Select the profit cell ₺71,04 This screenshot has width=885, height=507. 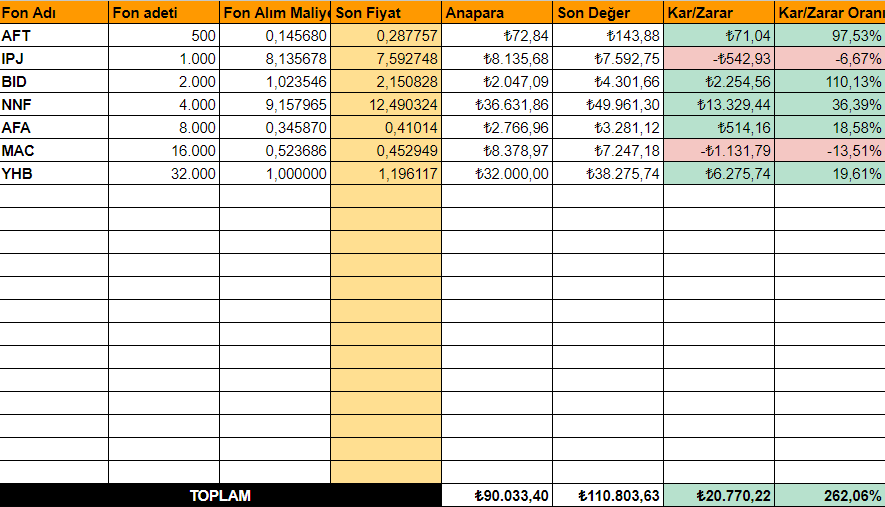point(719,36)
